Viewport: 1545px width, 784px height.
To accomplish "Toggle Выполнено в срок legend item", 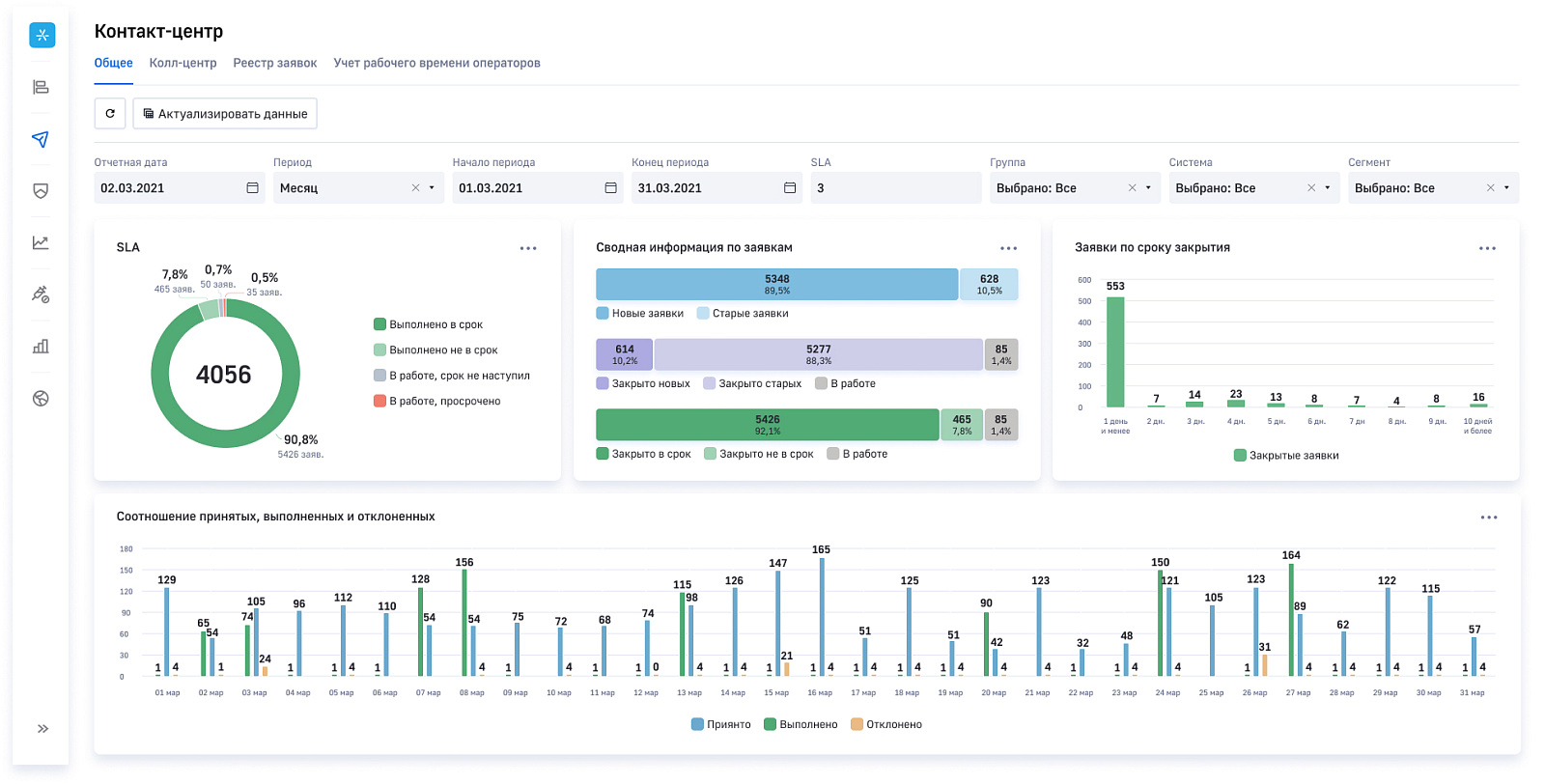I will [x=429, y=324].
